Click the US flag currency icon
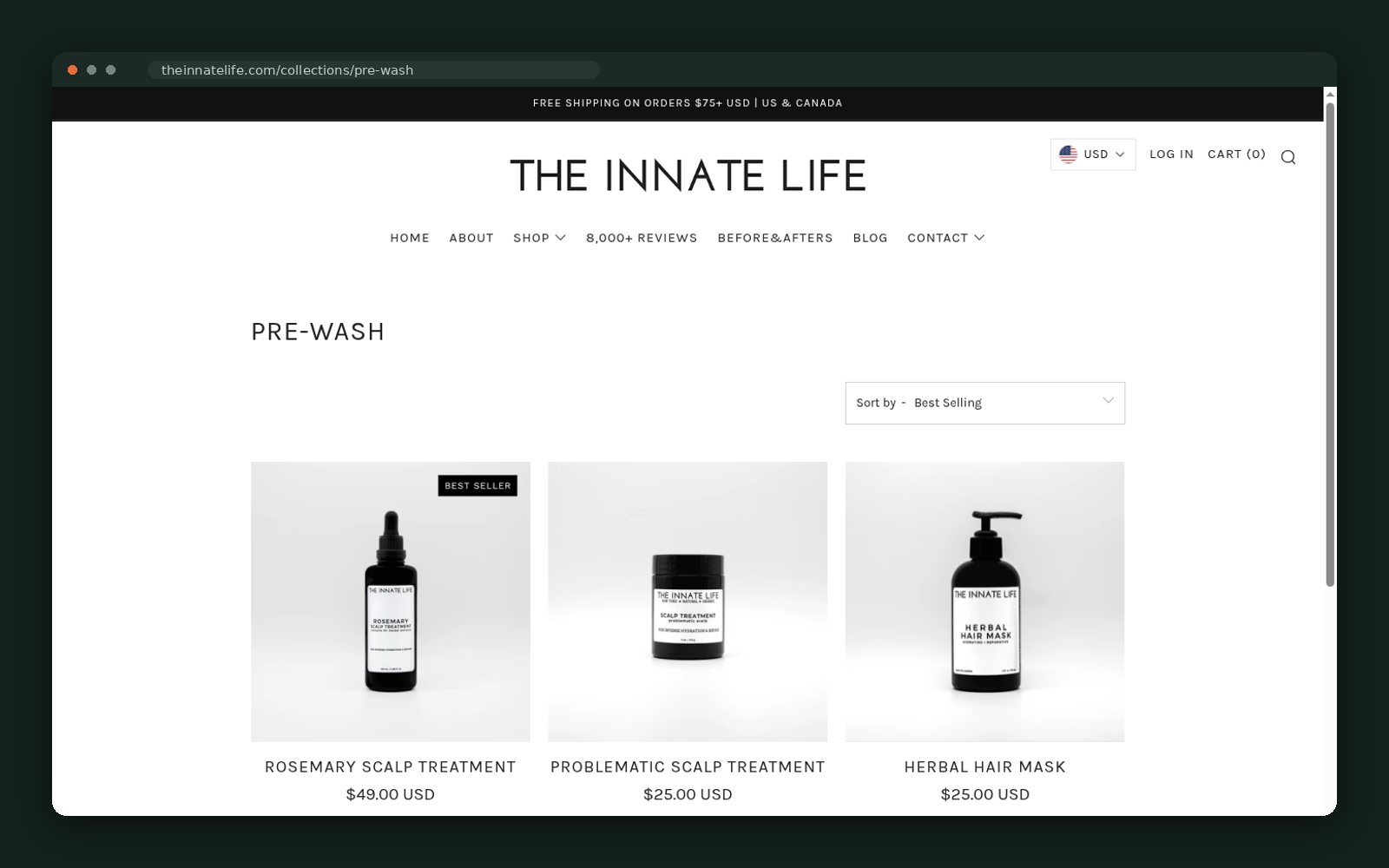This screenshot has width=1389, height=868. pos(1068,155)
